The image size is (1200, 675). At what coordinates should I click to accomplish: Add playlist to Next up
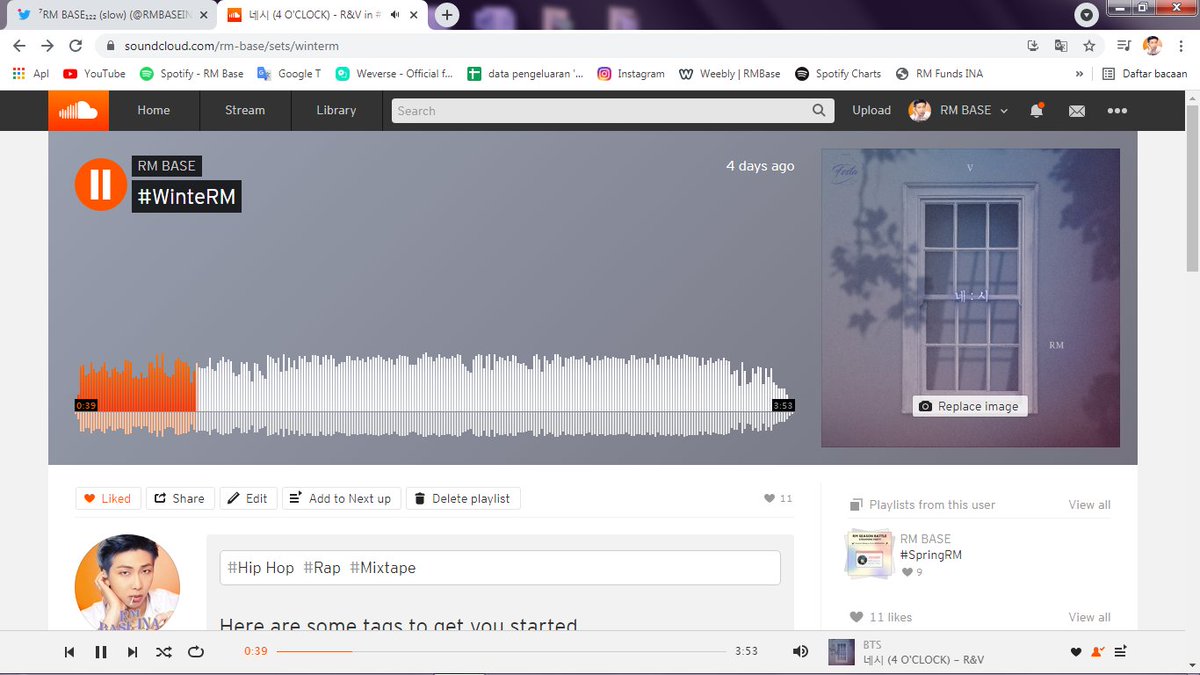(x=341, y=498)
